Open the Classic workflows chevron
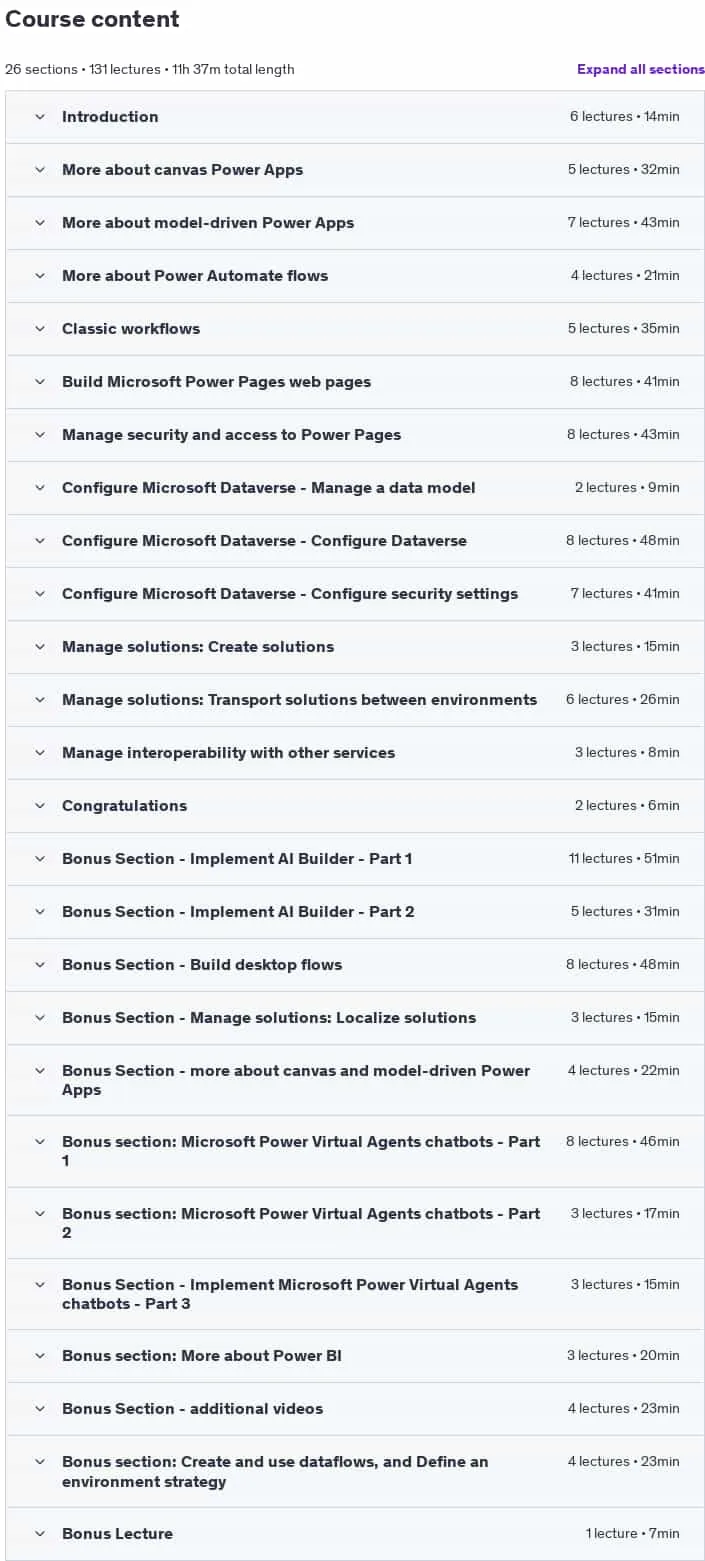The height and width of the screenshot is (1561, 705). (40, 329)
